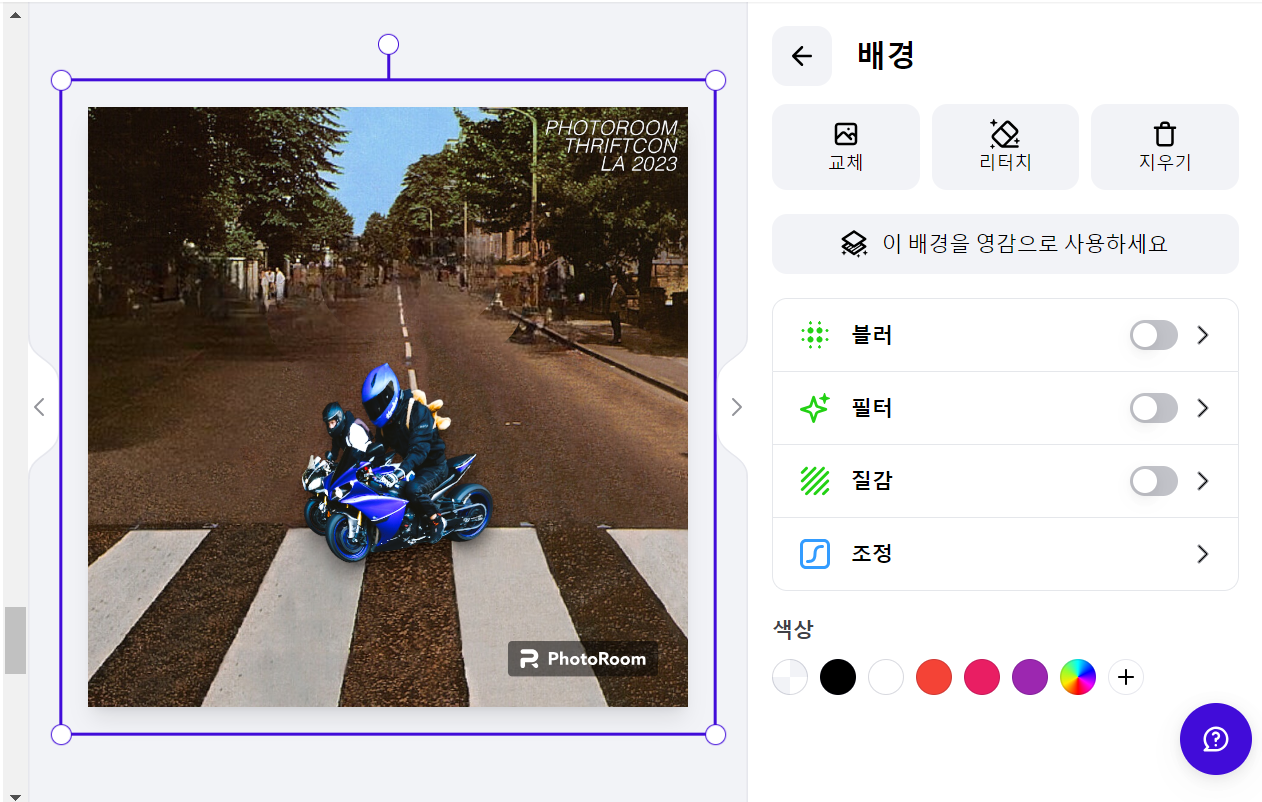
Task: Click the PHOTOROOM THRIFTCON LA 2023 text
Action: click(x=611, y=146)
